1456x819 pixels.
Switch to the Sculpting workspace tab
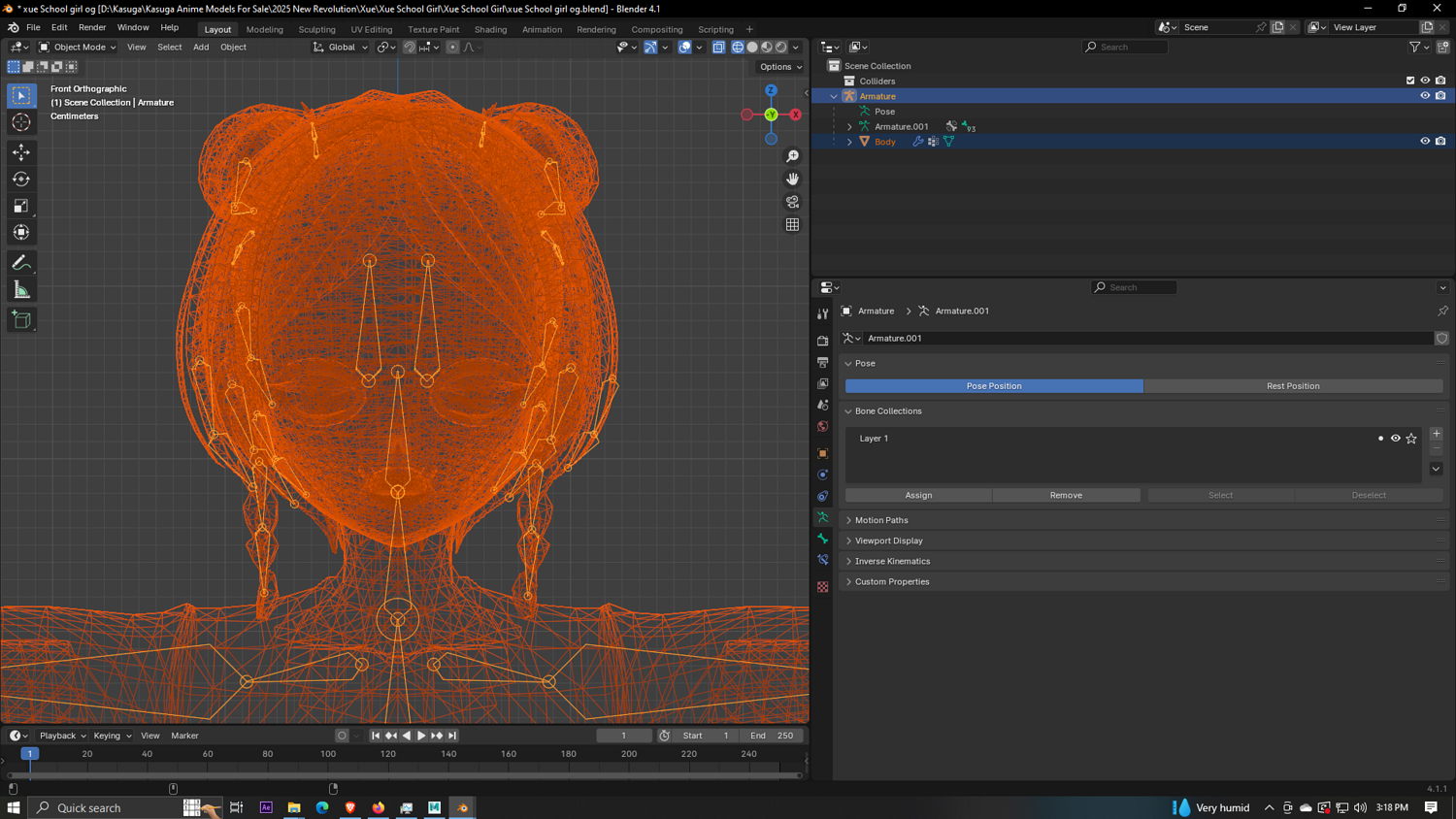(x=316, y=29)
